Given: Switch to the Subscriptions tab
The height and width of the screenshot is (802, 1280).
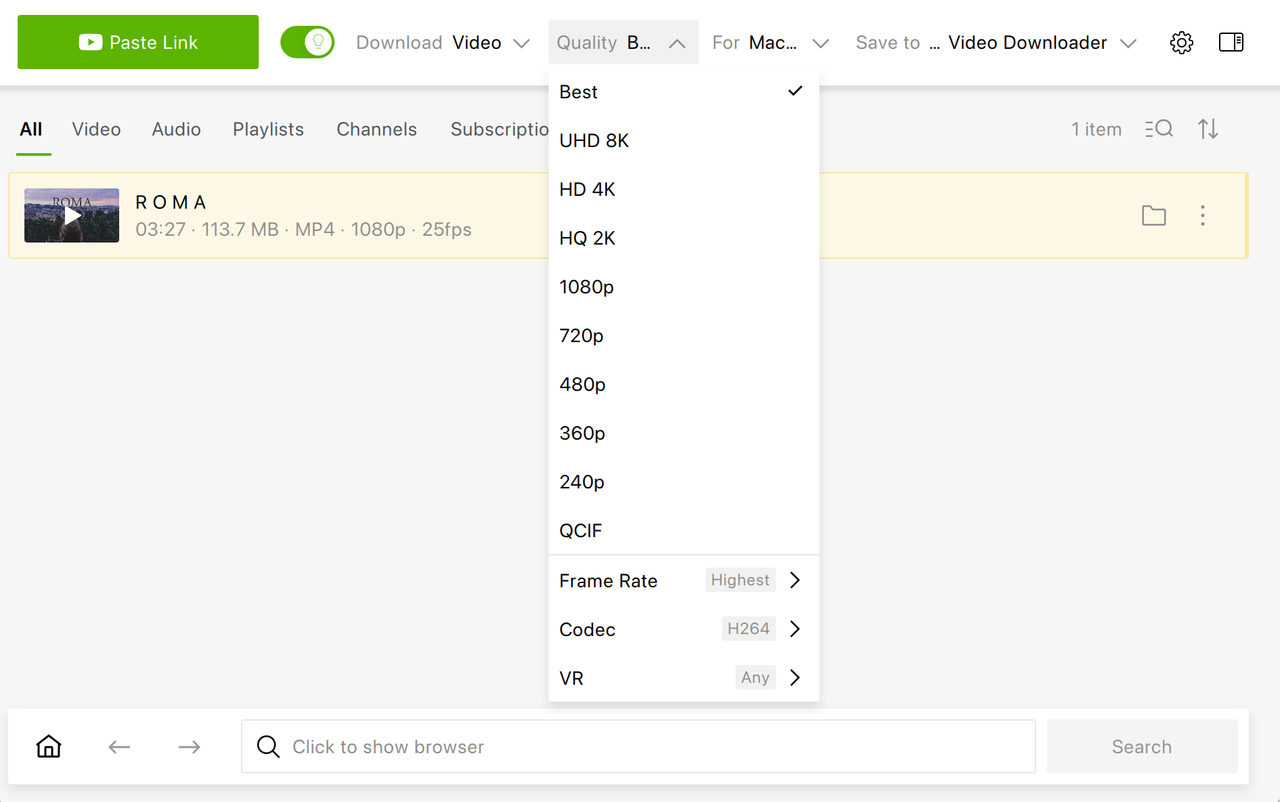Looking at the screenshot, I should point(500,129).
